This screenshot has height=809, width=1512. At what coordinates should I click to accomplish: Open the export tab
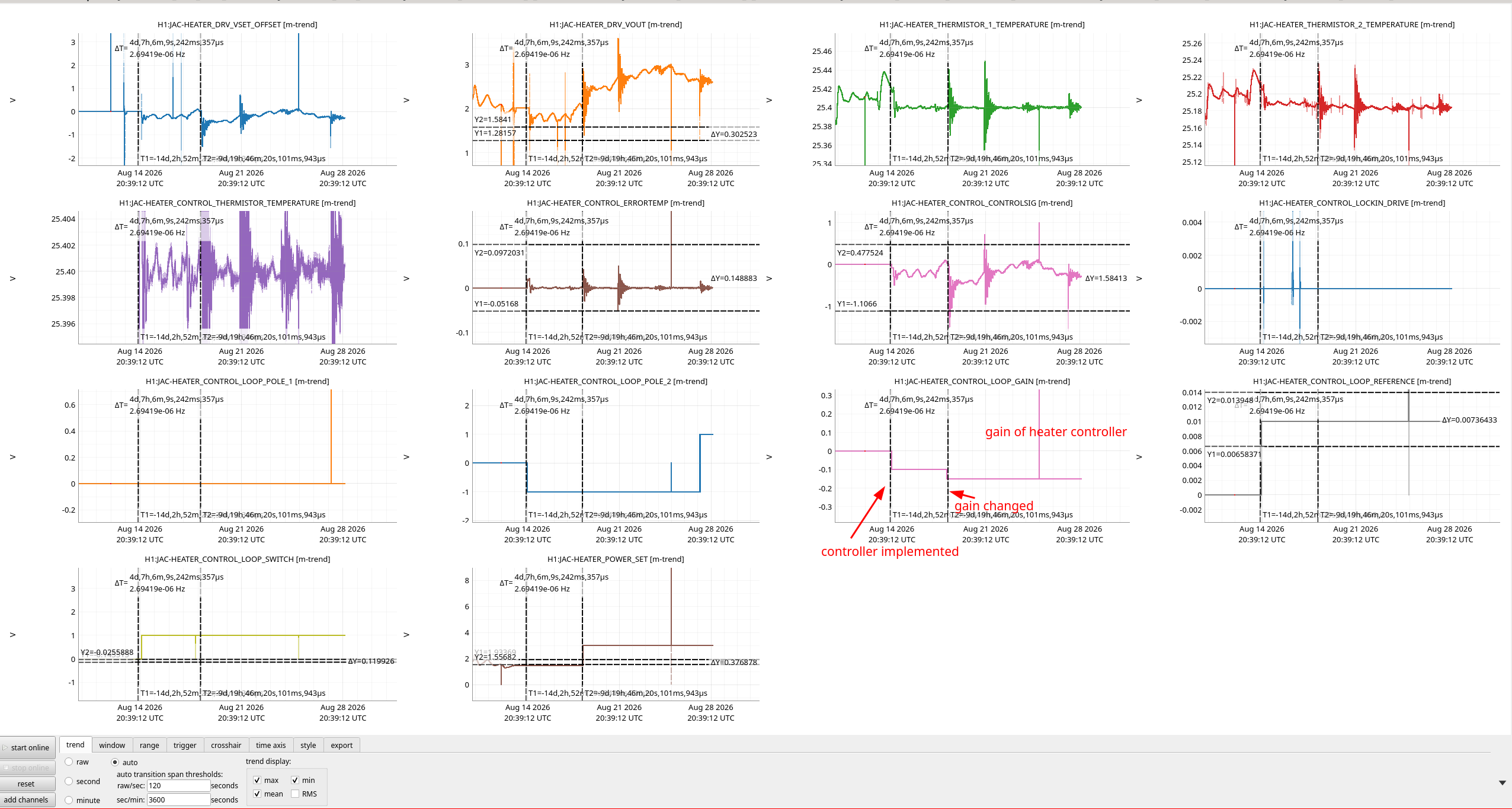click(x=342, y=745)
